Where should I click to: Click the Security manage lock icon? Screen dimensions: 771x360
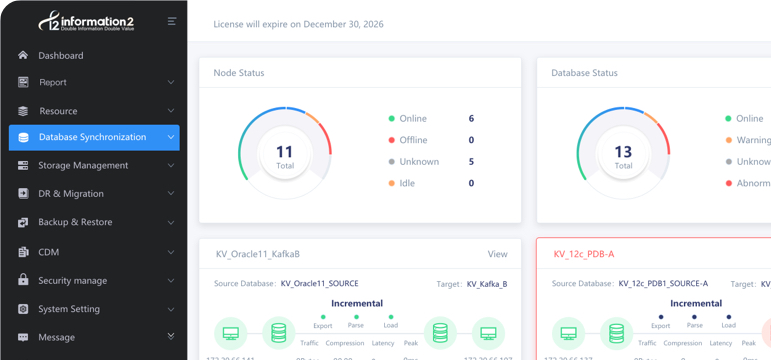click(x=23, y=280)
